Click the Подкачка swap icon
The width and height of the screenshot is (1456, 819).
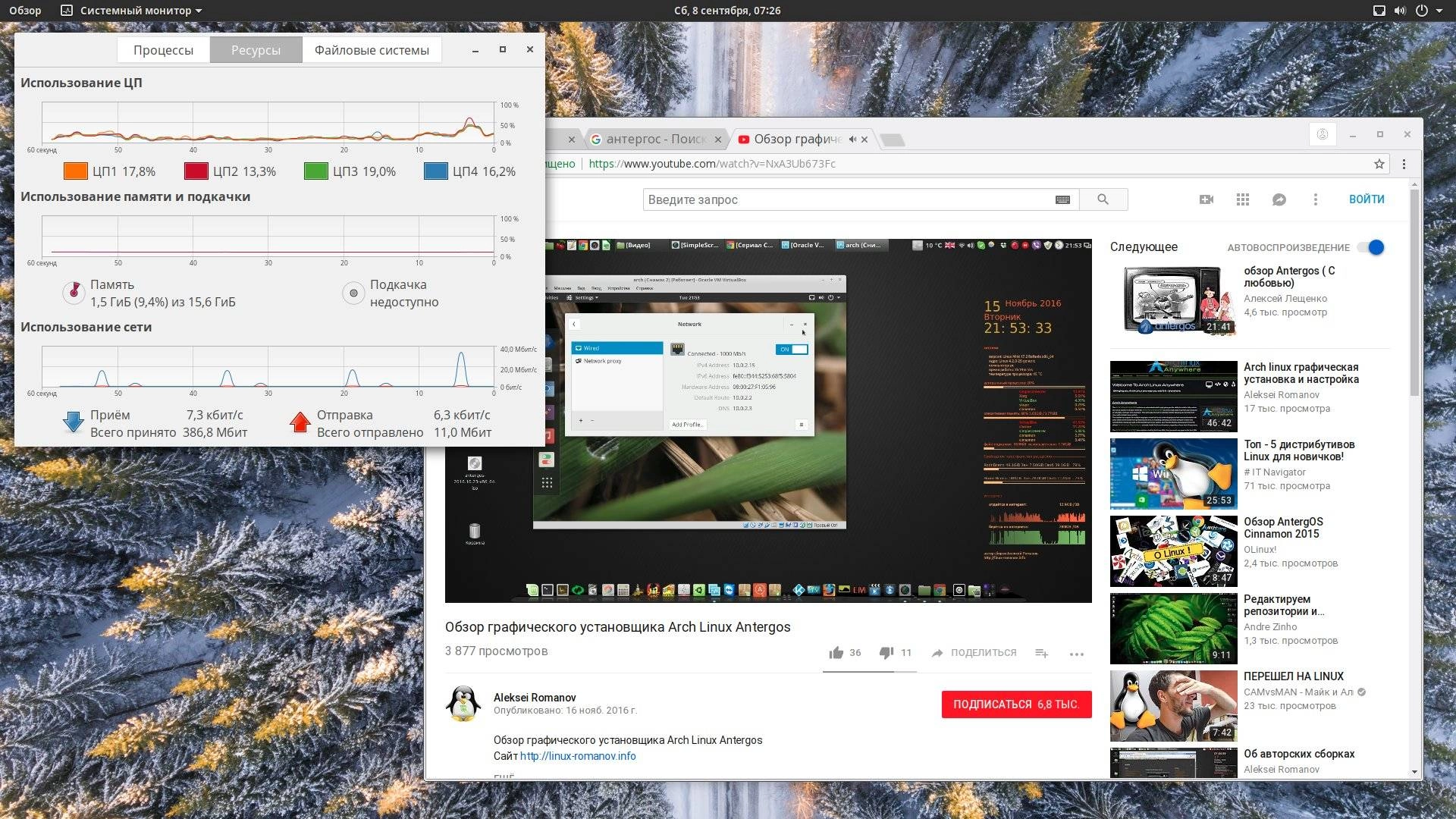tap(353, 293)
